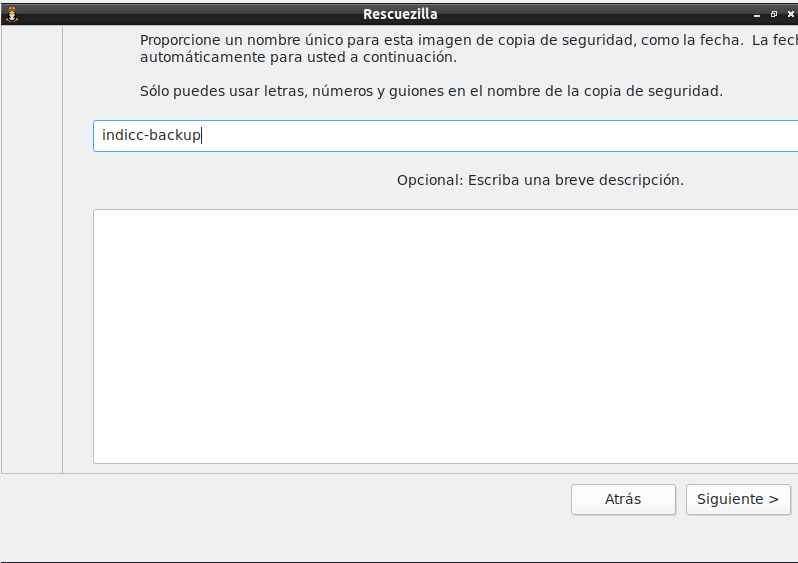Restore down the Rescuezilla window
This screenshot has width=798, height=563.
pyautogui.click(x=773, y=14)
